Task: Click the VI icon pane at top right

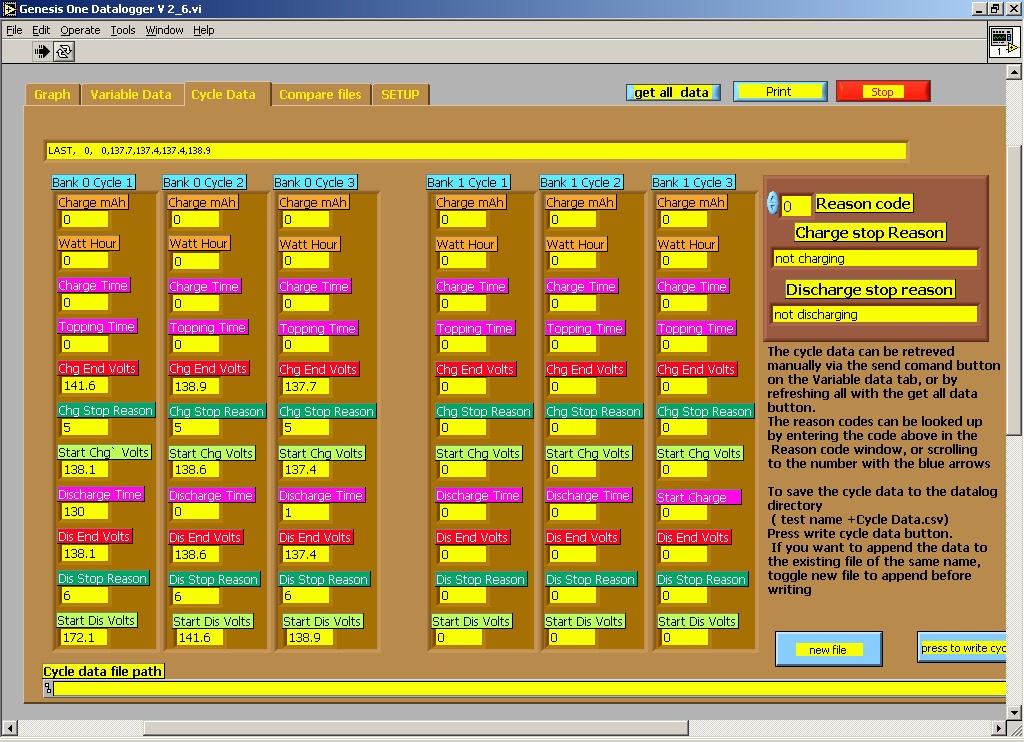Action: pos(1004,42)
